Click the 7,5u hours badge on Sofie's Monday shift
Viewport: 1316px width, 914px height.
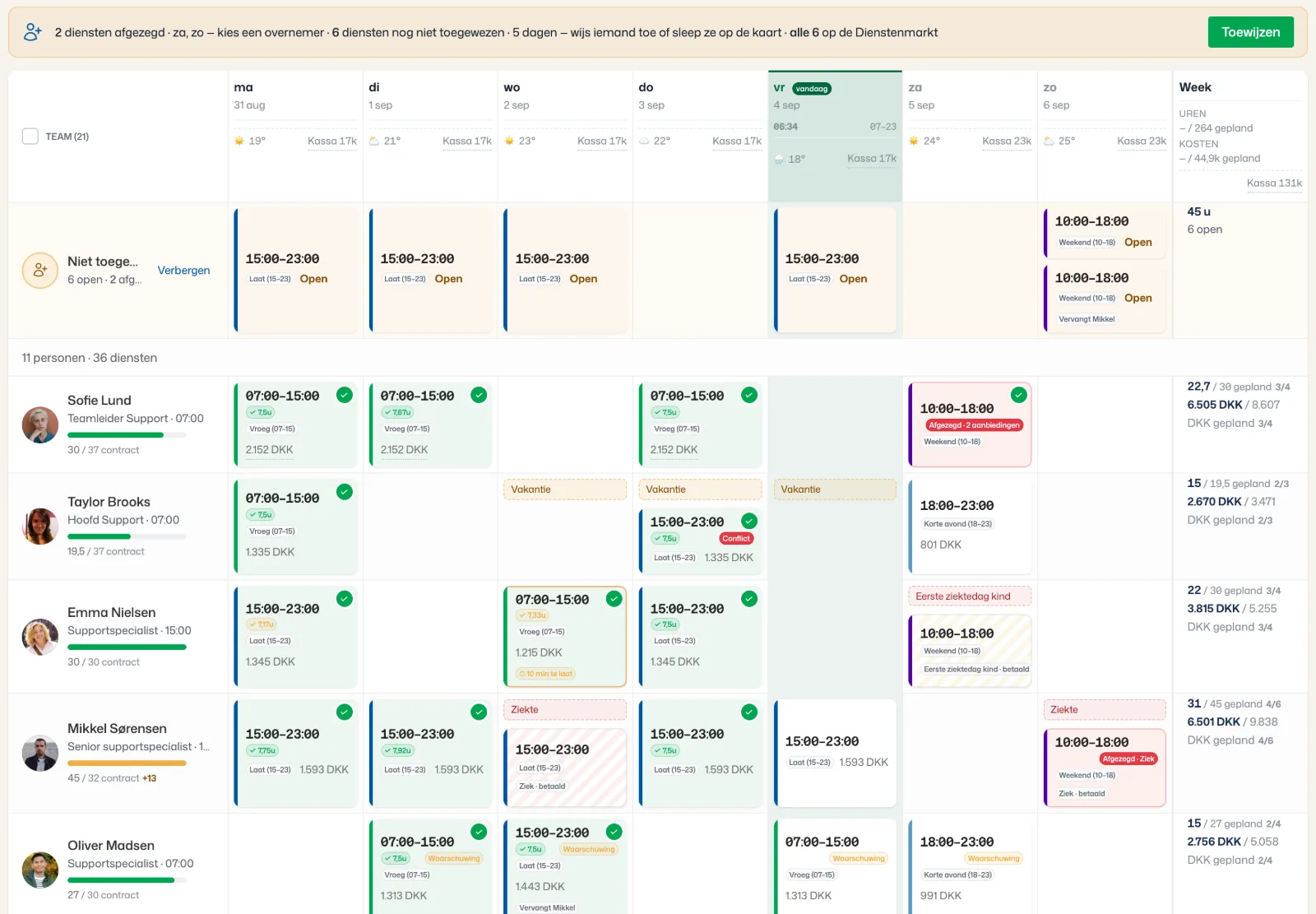coord(261,412)
